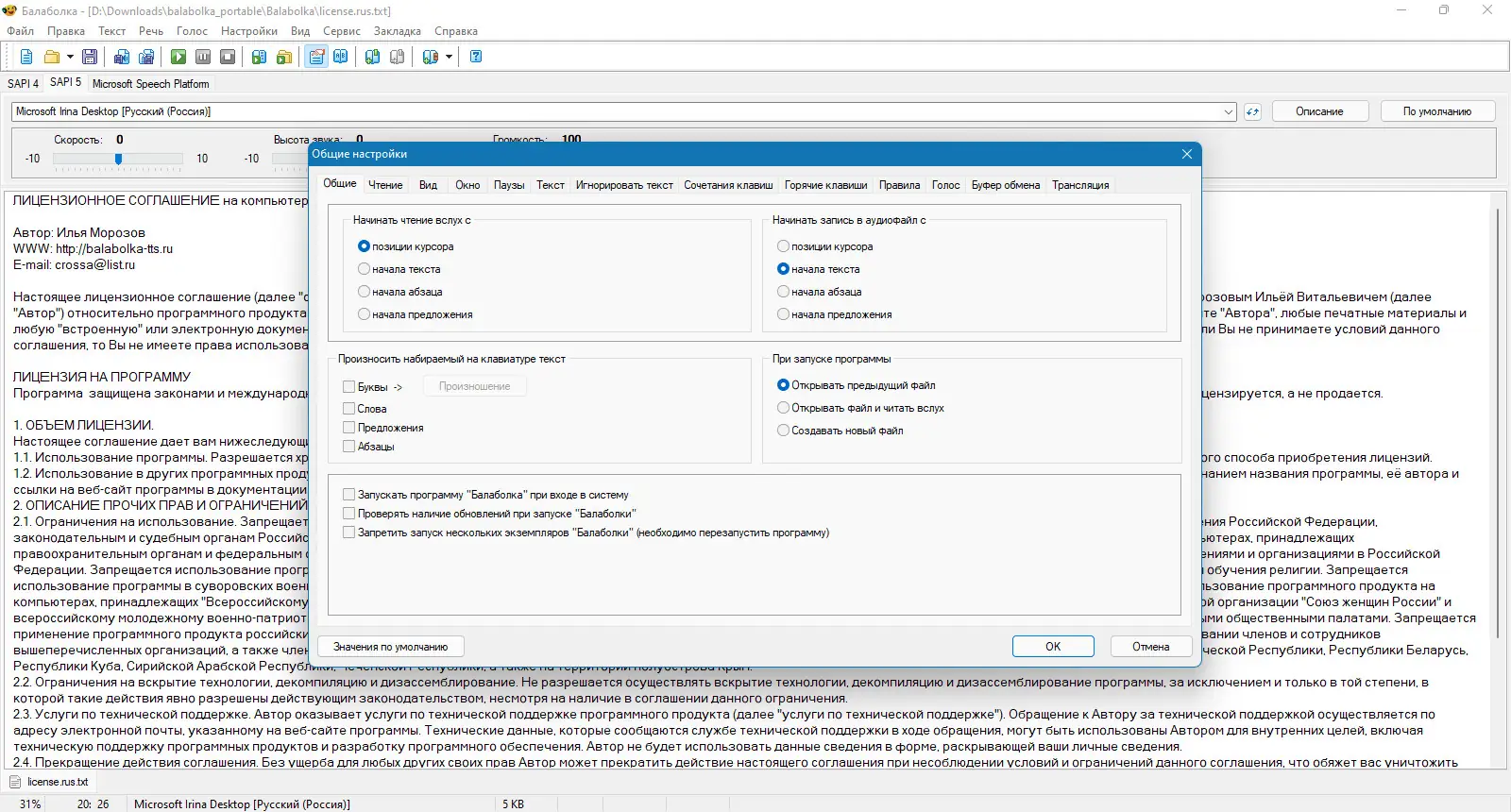Viewport: 1511px width, 812px height.
Task: Click the Отмена button
Action: [x=1151, y=647]
